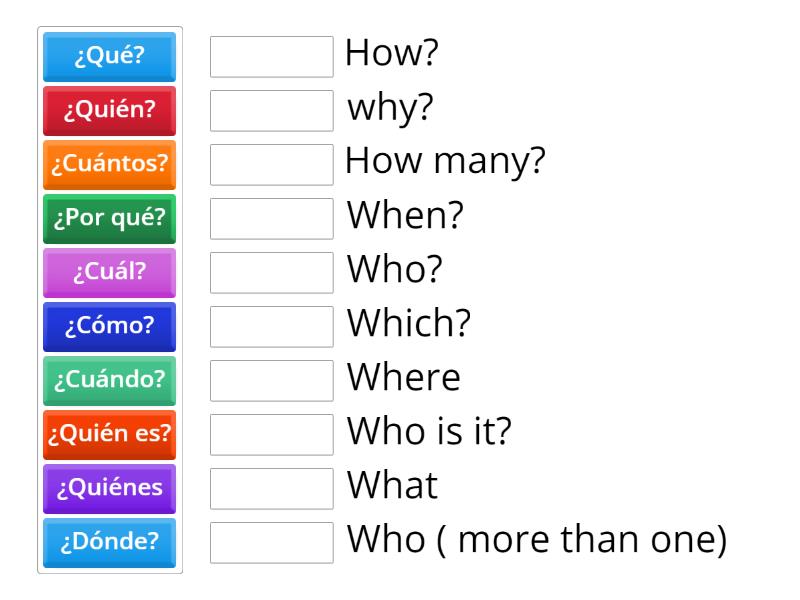The image size is (800, 600).
Task: Pick the orange ¿Quién es? tile
Action: point(109,435)
